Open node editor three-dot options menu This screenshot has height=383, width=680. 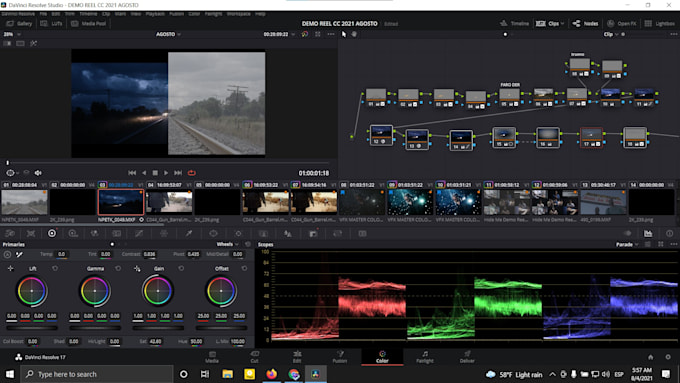tap(674, 34)
